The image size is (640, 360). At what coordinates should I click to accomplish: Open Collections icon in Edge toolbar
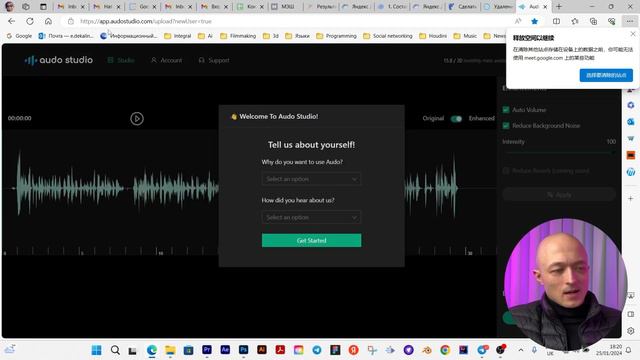[x=593, y=21]
